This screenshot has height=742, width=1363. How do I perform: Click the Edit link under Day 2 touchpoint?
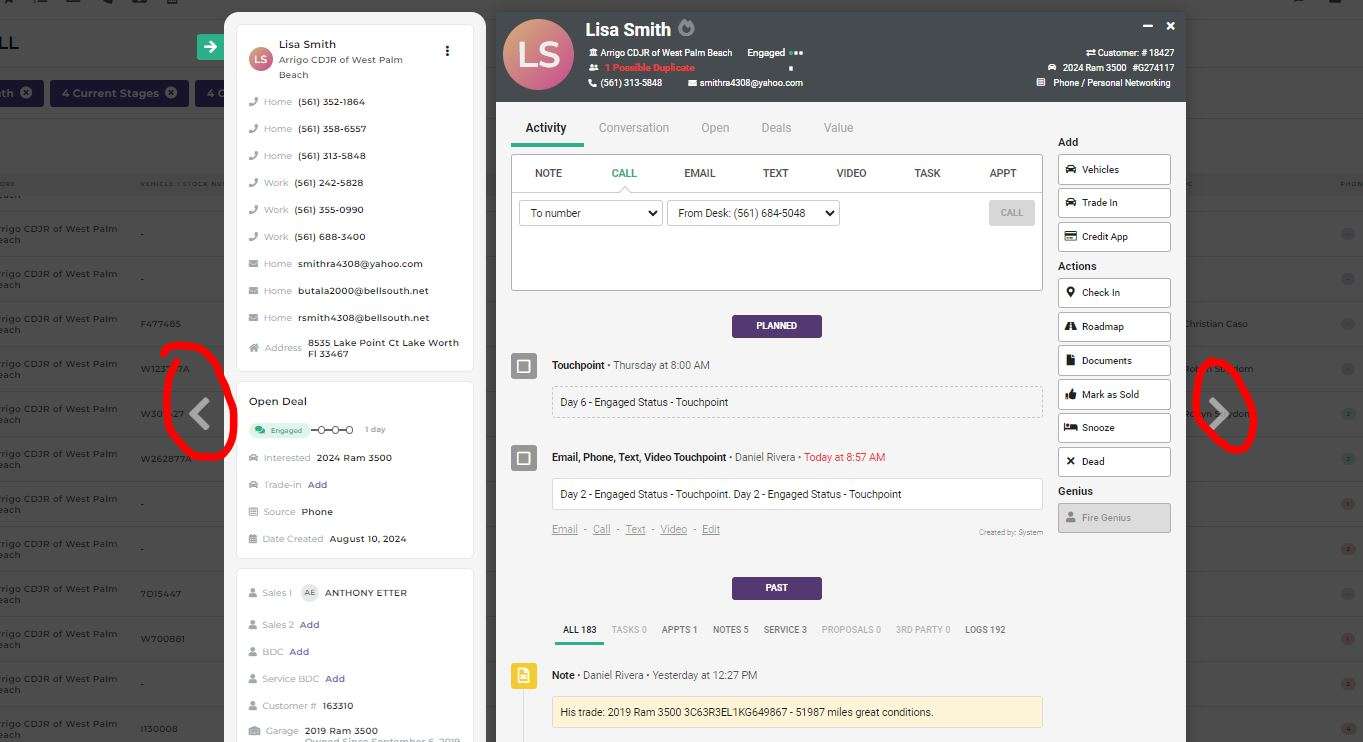click(x=711, y=530)
